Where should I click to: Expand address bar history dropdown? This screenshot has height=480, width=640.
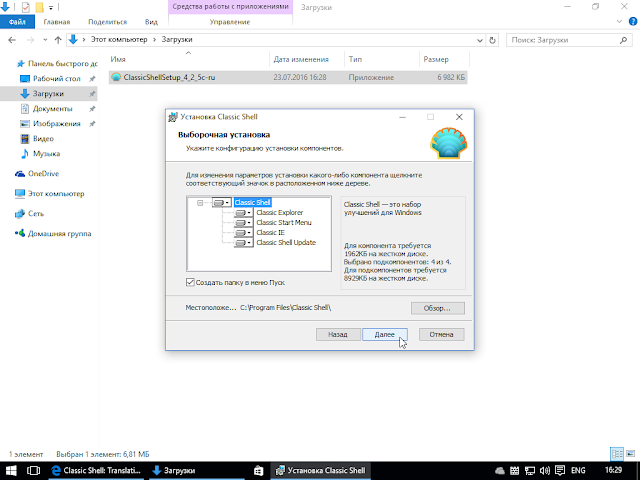480,40
